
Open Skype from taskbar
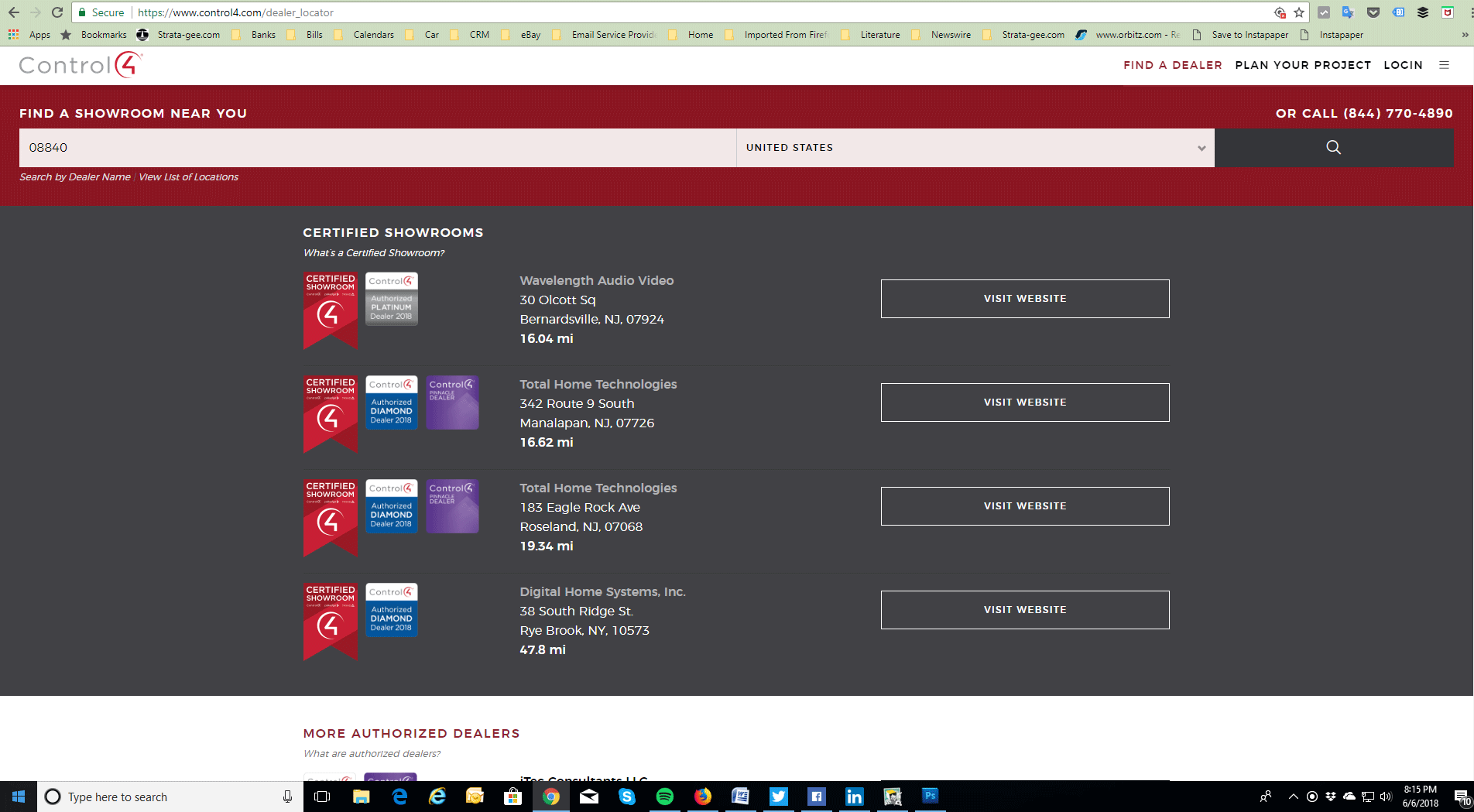point(627,797)
